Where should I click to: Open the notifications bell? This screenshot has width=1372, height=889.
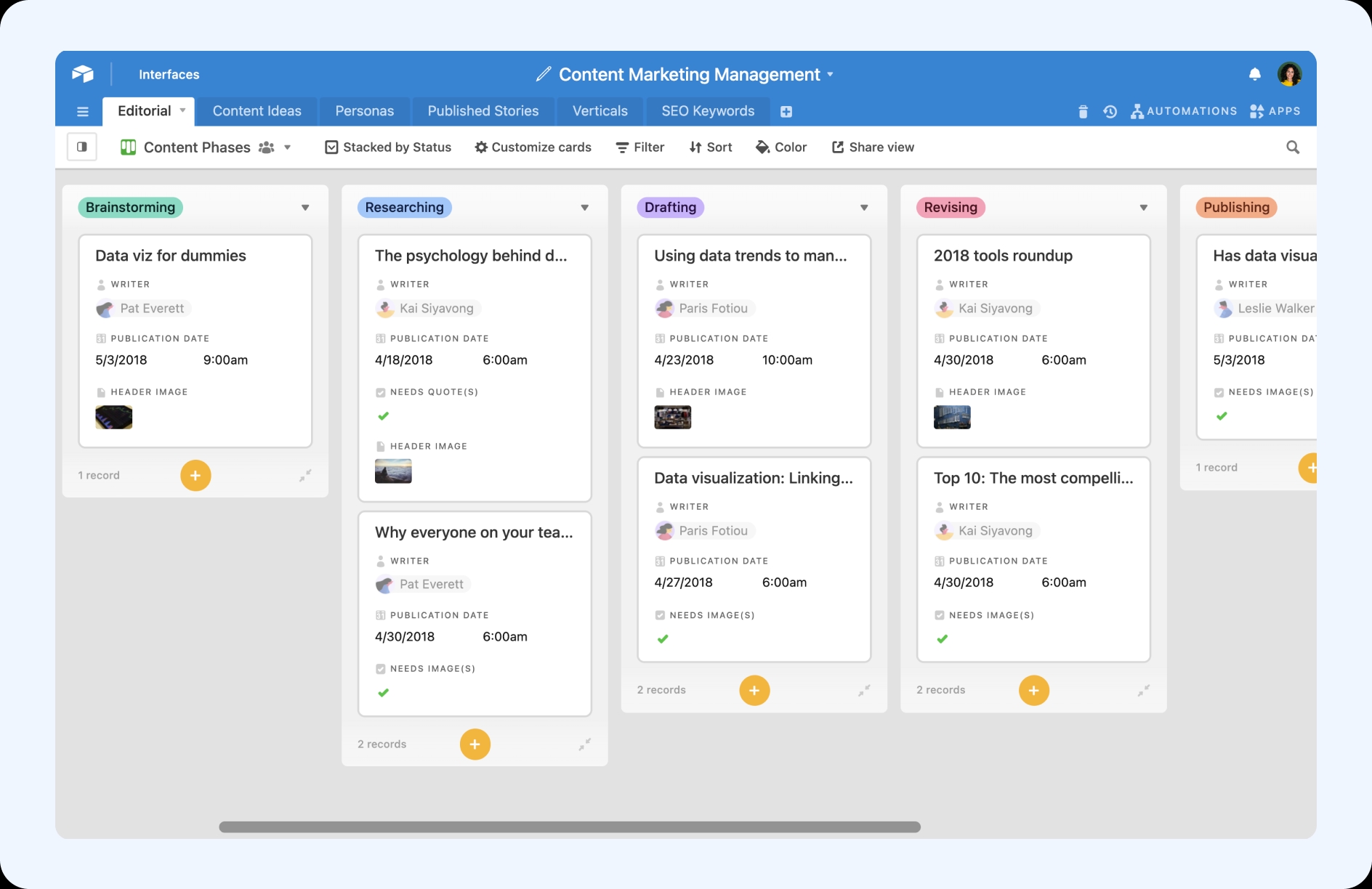tap(1254, 74)
